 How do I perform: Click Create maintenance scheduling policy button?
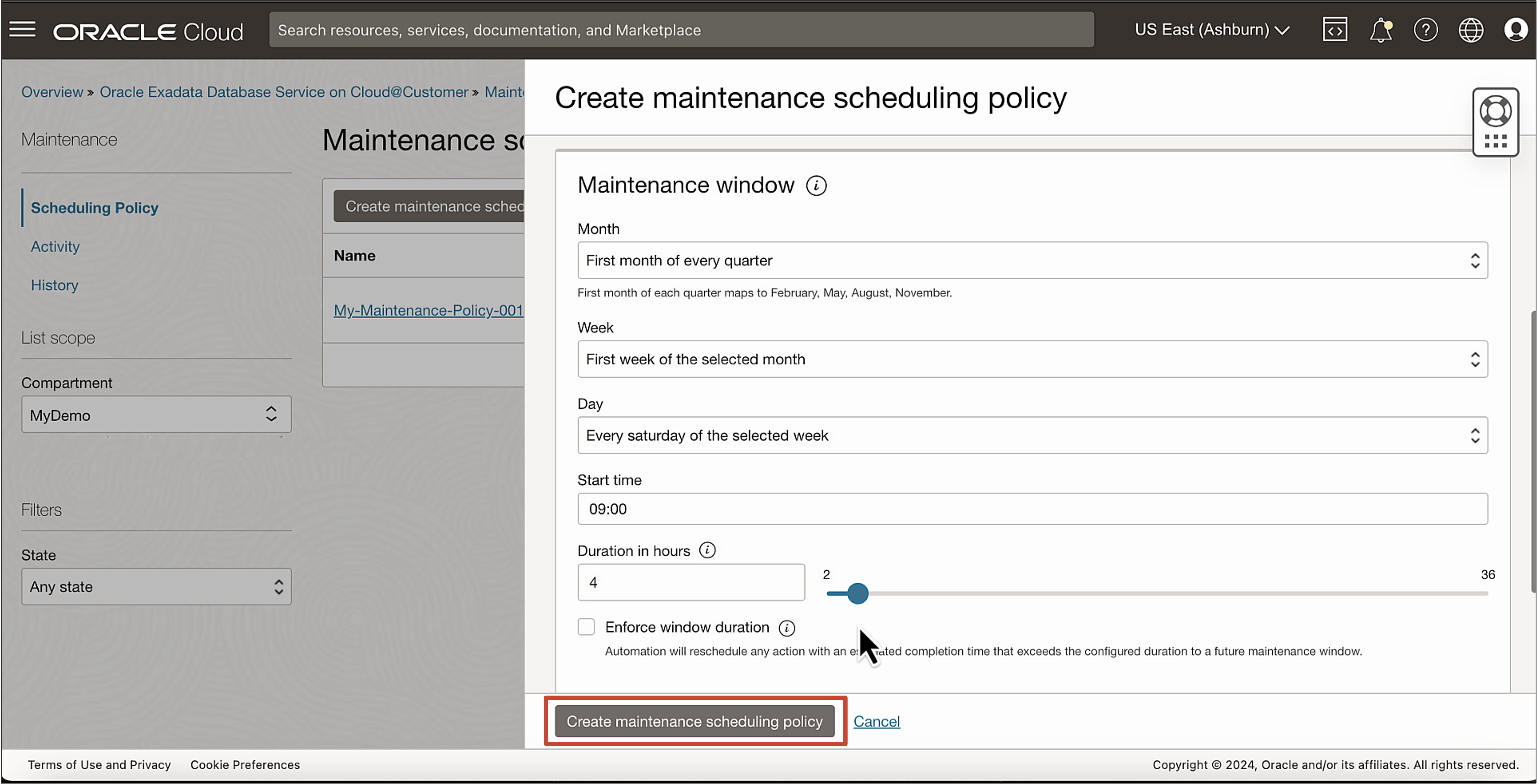pyautogui.click(x=695, y=721)
